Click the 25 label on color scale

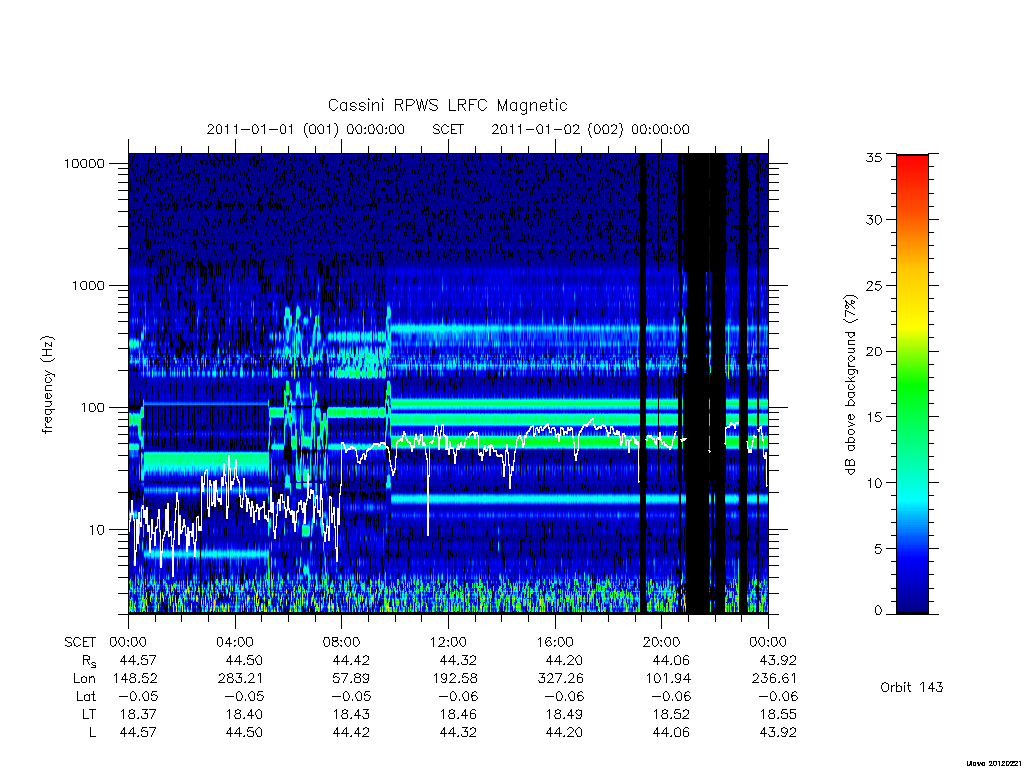click(874, 285)
